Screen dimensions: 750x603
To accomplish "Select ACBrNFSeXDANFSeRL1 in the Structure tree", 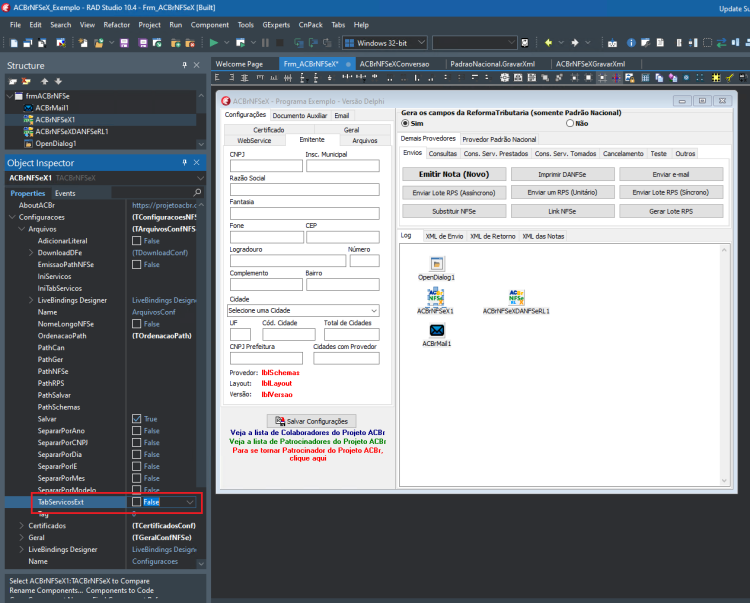I will (x=72, y=132).
